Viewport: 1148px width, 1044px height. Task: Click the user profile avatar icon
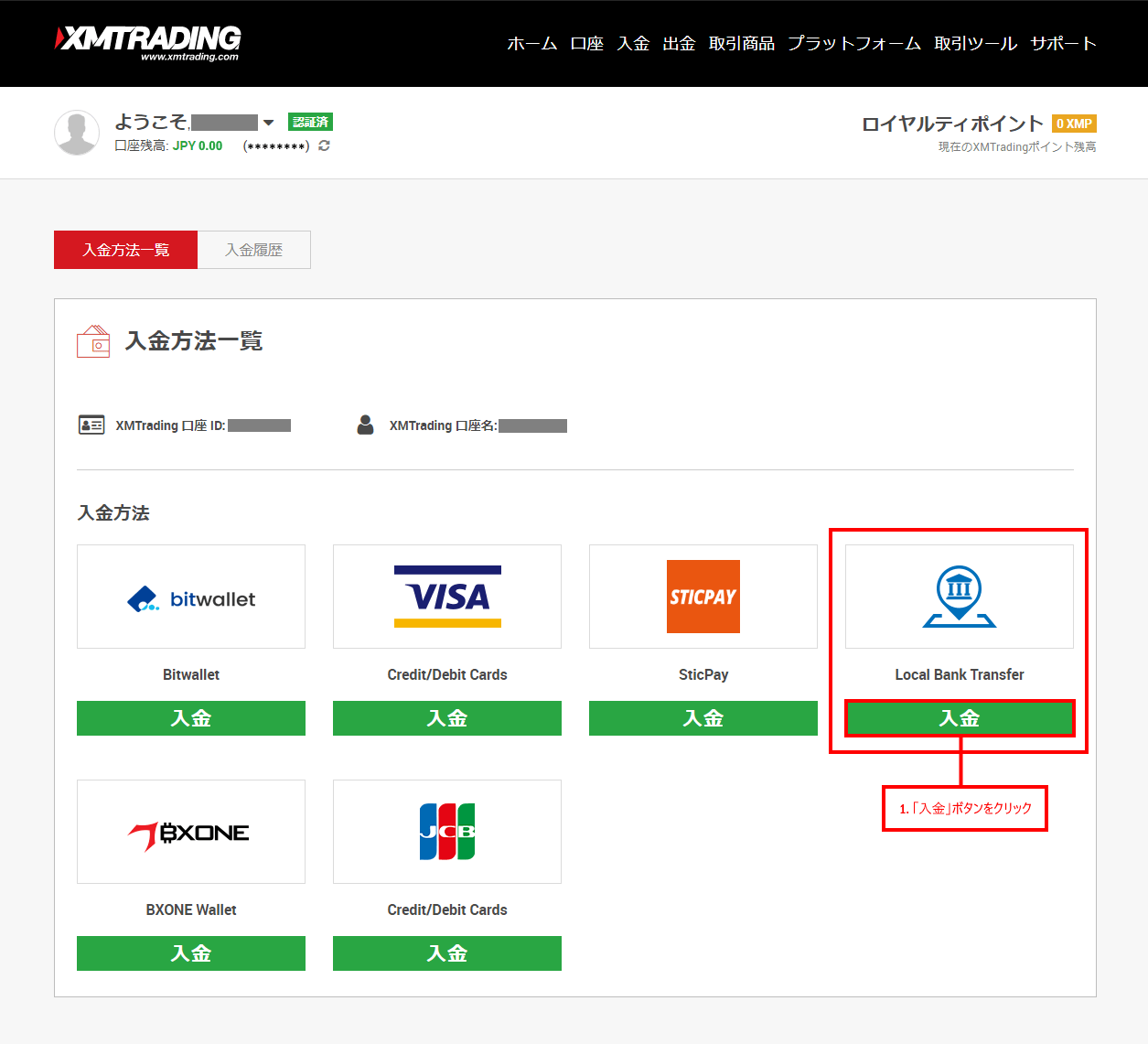point(77,133)
